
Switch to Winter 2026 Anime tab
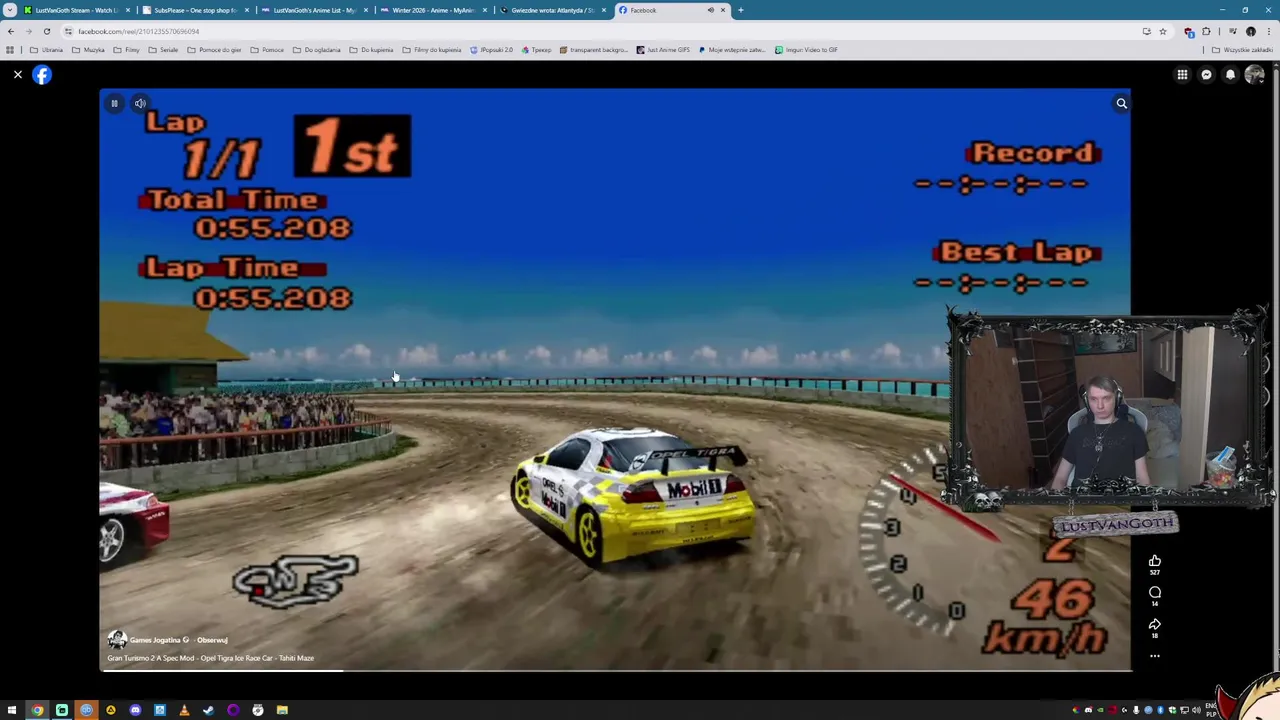(x=433, y=10)
